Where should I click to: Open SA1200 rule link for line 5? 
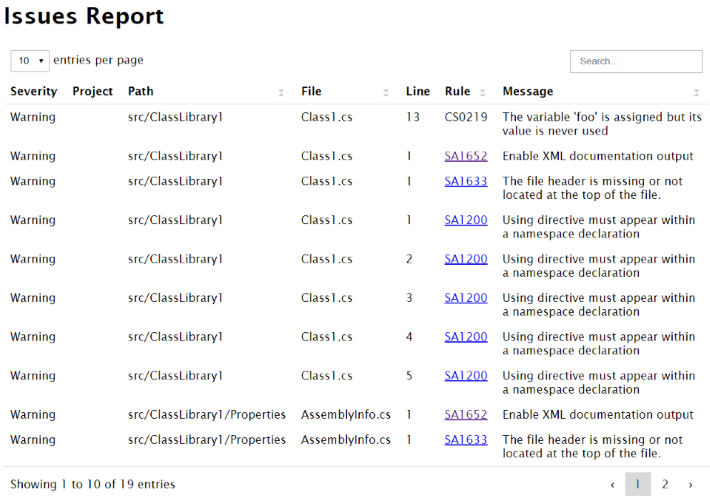tap(466, 376)
